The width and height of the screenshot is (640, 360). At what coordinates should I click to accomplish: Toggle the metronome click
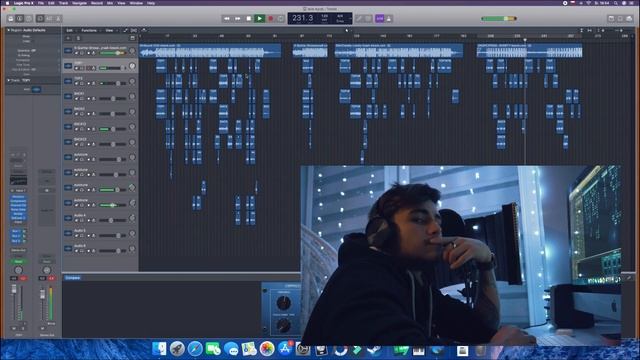(389, 19)
